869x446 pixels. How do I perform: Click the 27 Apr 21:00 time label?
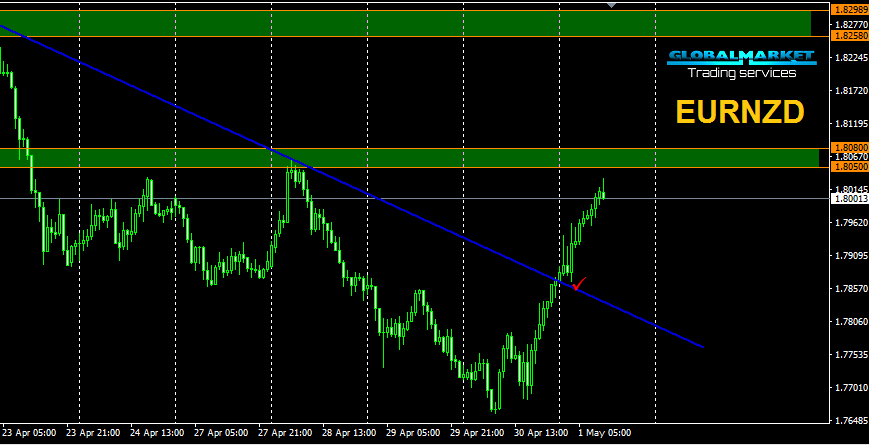click(285, 432)
